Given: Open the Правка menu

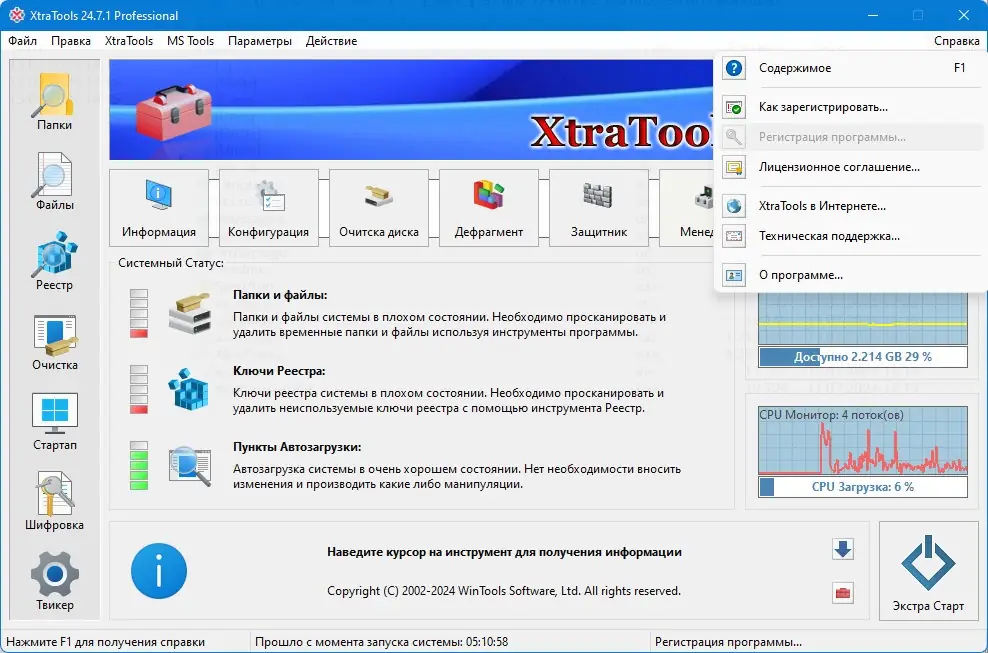Looking at the screenshot, I should click(71, 41).
